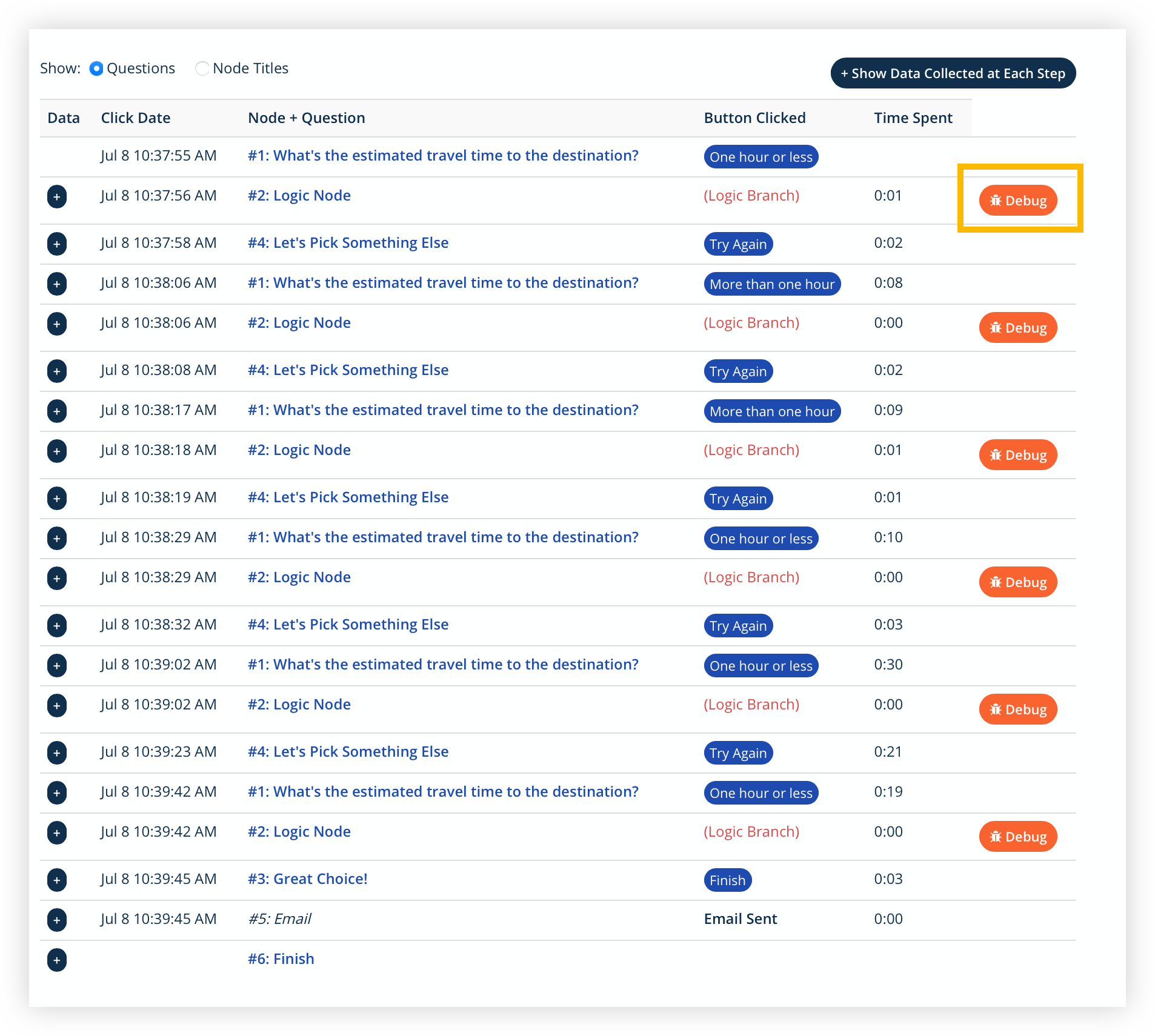
Task: Open question link in 10:37:55 AM row
Action: point(443,156)
